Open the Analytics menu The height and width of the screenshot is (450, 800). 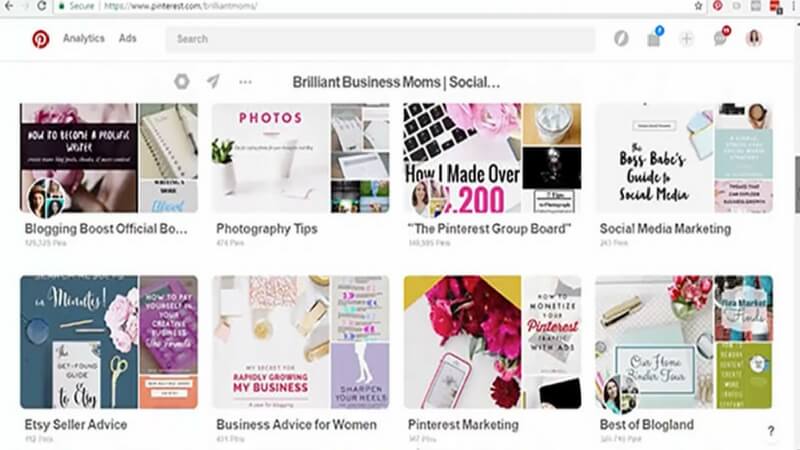click(83, 39)
